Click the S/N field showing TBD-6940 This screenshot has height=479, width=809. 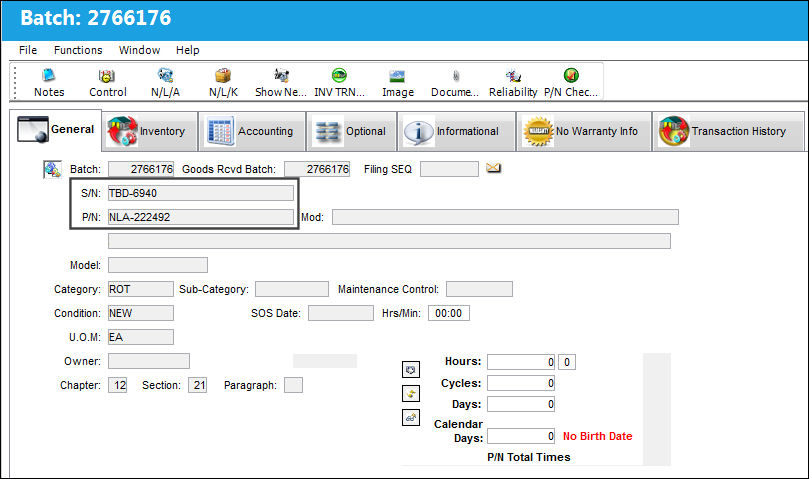click(x=201, y=193)
